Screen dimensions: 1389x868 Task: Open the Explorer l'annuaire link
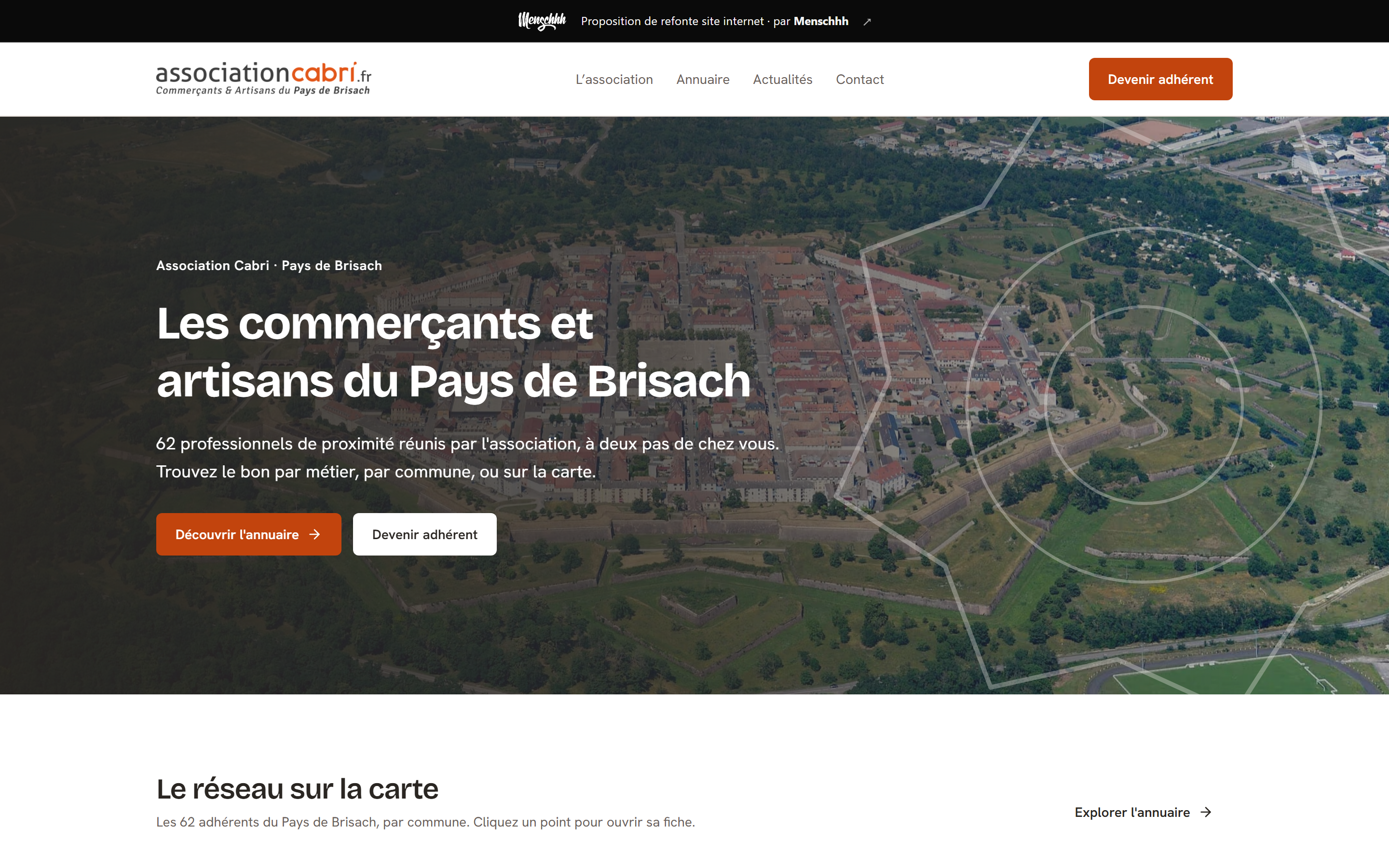(x=1143, y=813)
